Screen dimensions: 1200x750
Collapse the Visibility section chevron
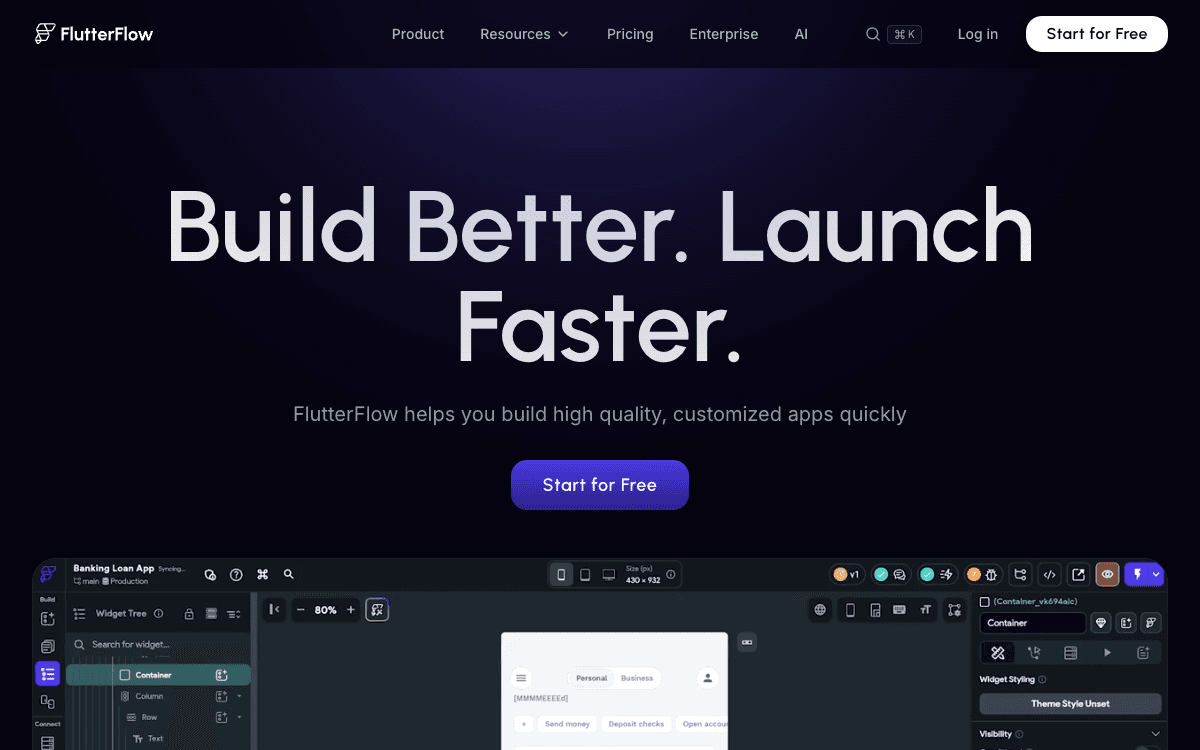click(x=1155, y=733)
